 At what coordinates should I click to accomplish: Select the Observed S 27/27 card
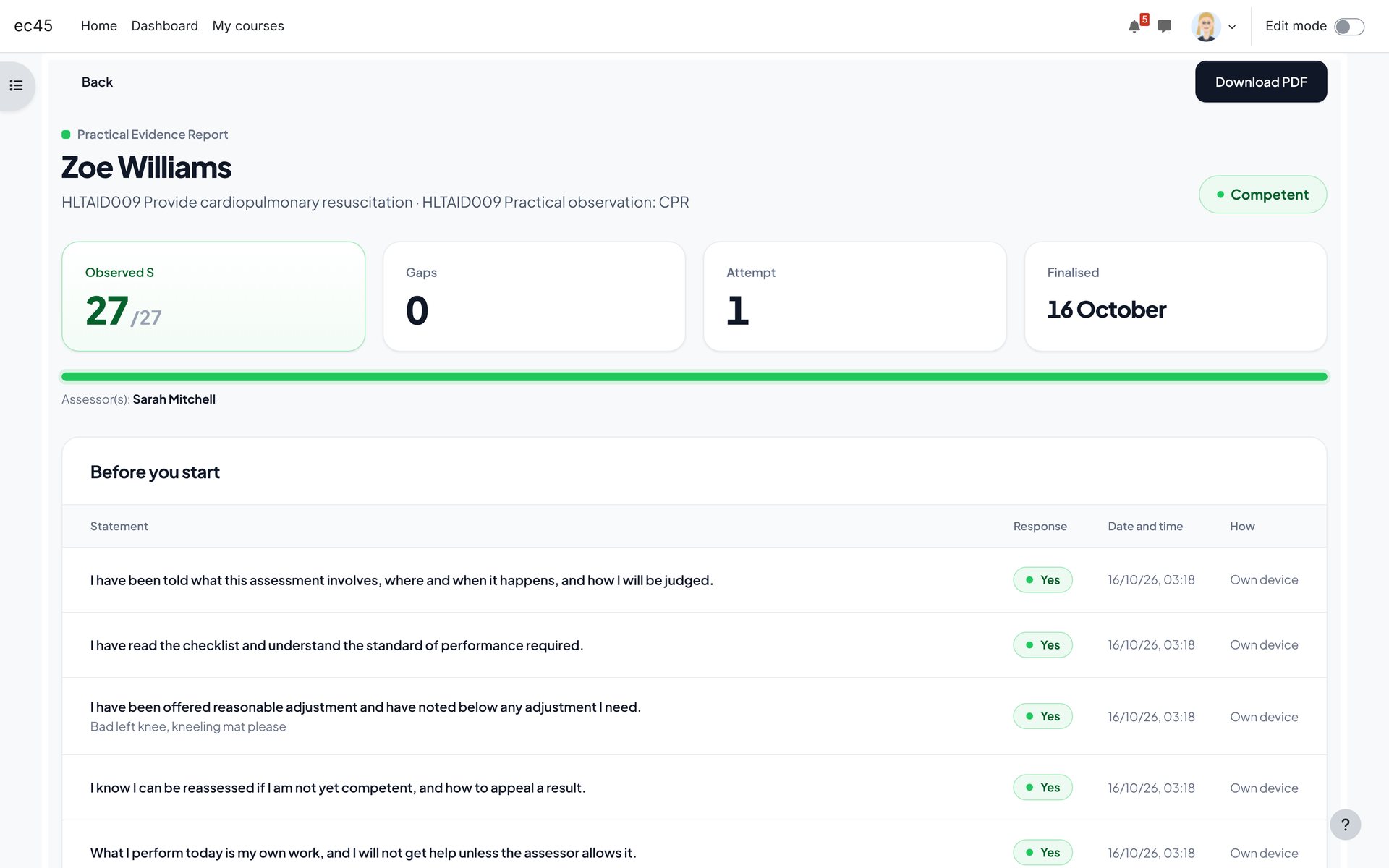pyautogui.click(x=213, y=297)
